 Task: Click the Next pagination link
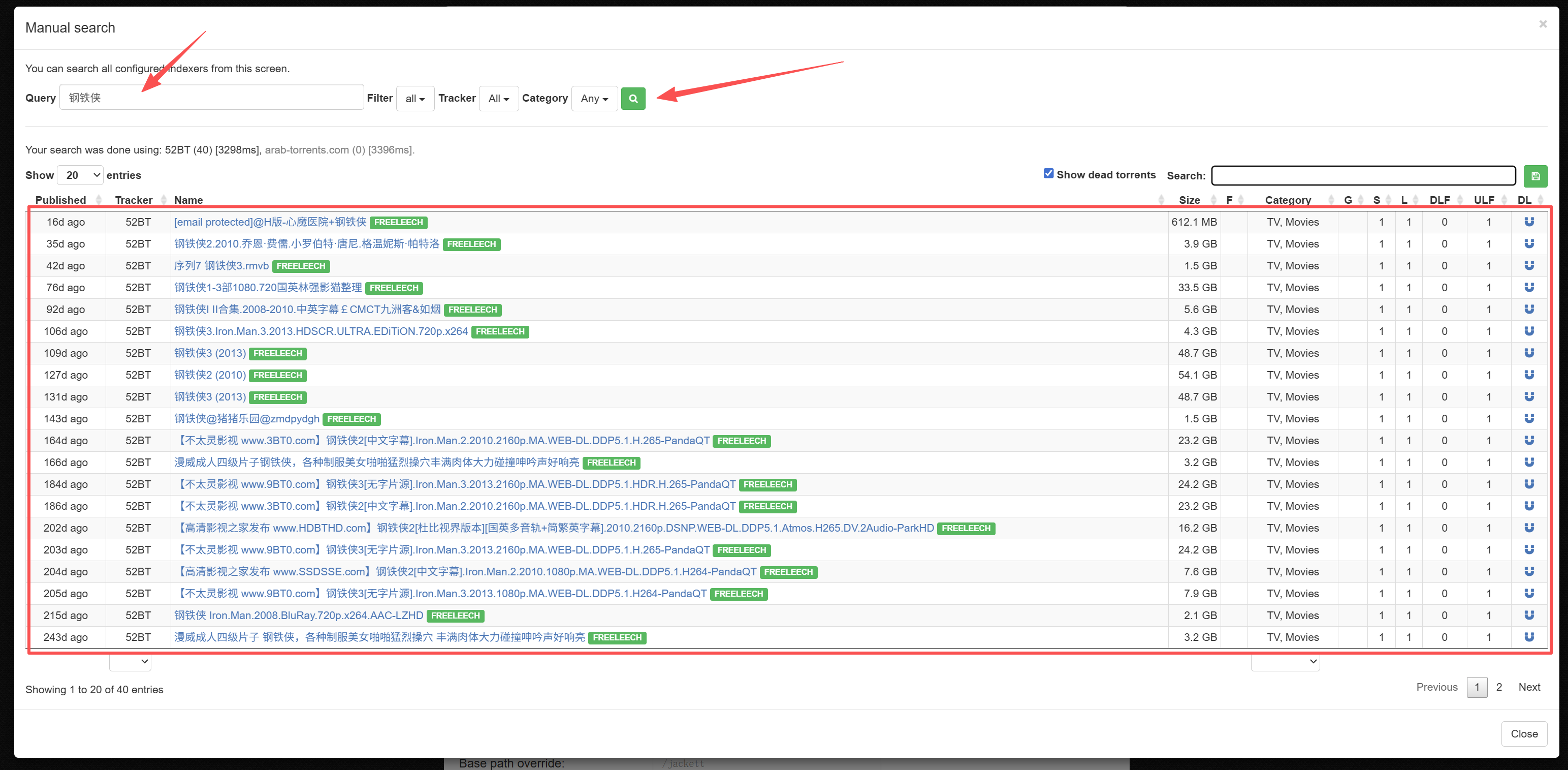1529,687
